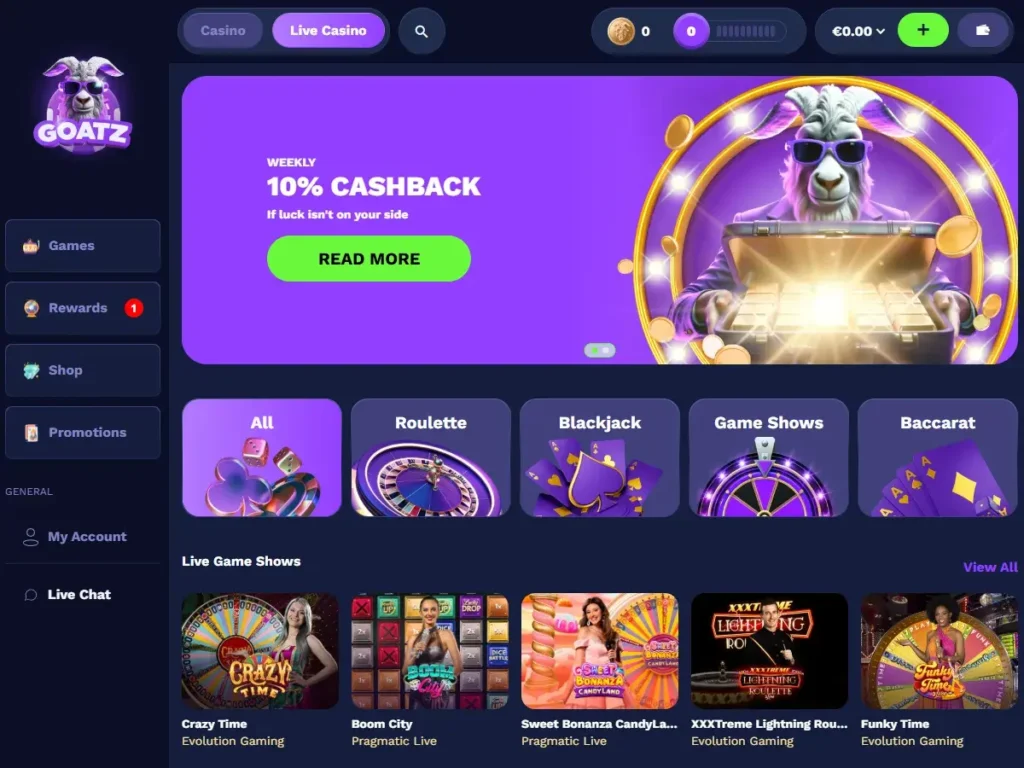Open the search magnifier icon

pos(421,31)
